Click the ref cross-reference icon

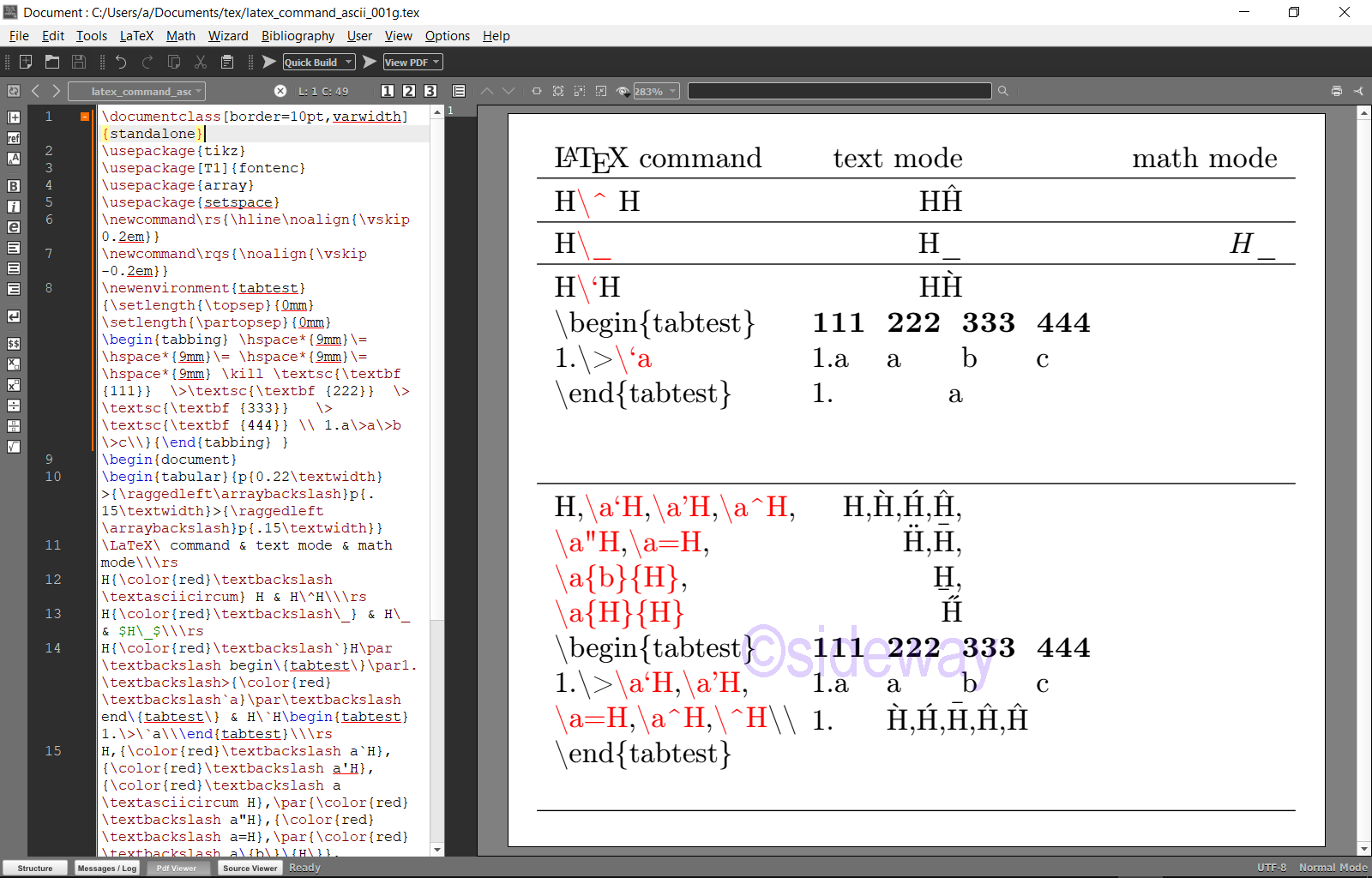point(14,138)
